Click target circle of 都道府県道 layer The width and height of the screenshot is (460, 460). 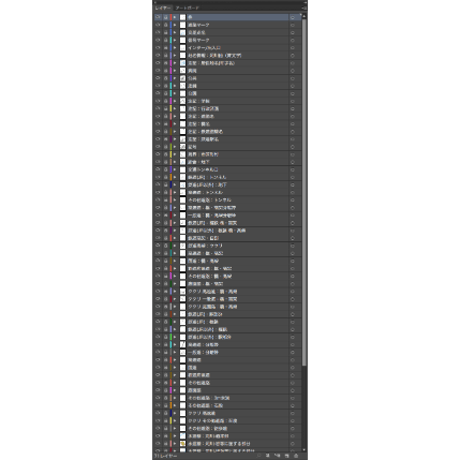pos(292,375)
